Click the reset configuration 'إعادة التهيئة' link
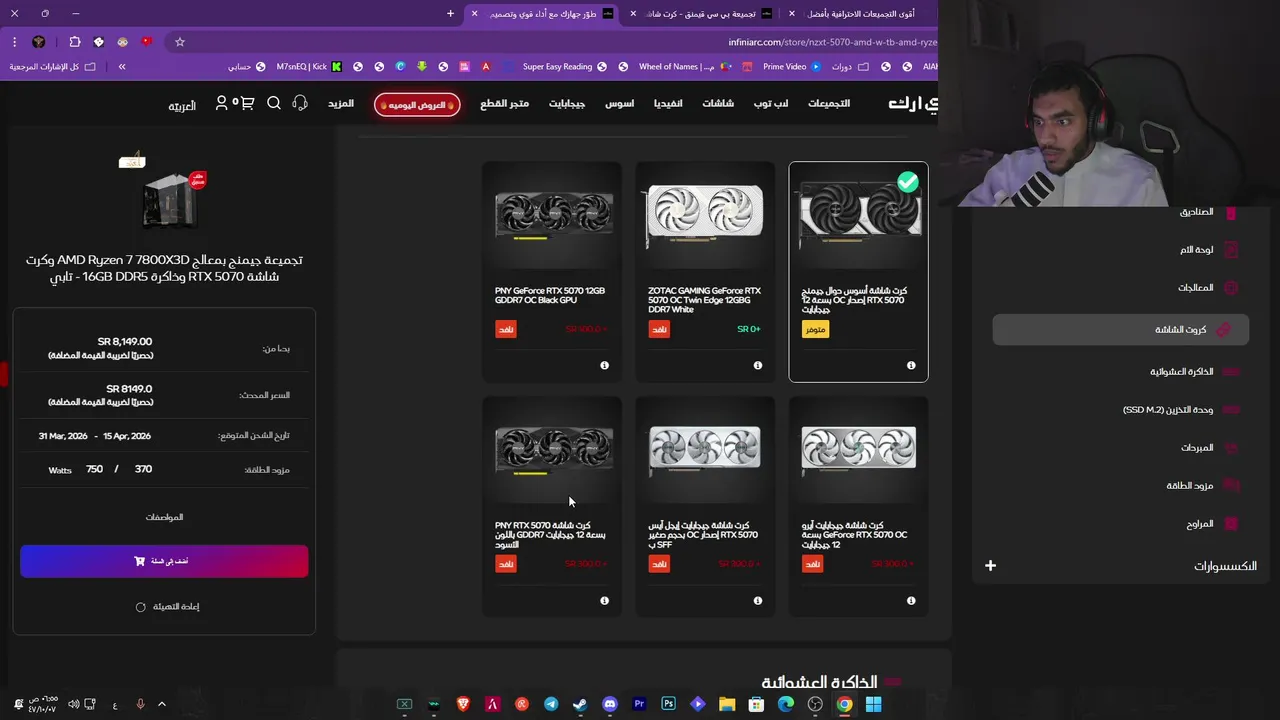The height and width of the screenshot is (720, 1280). point(168,606)
